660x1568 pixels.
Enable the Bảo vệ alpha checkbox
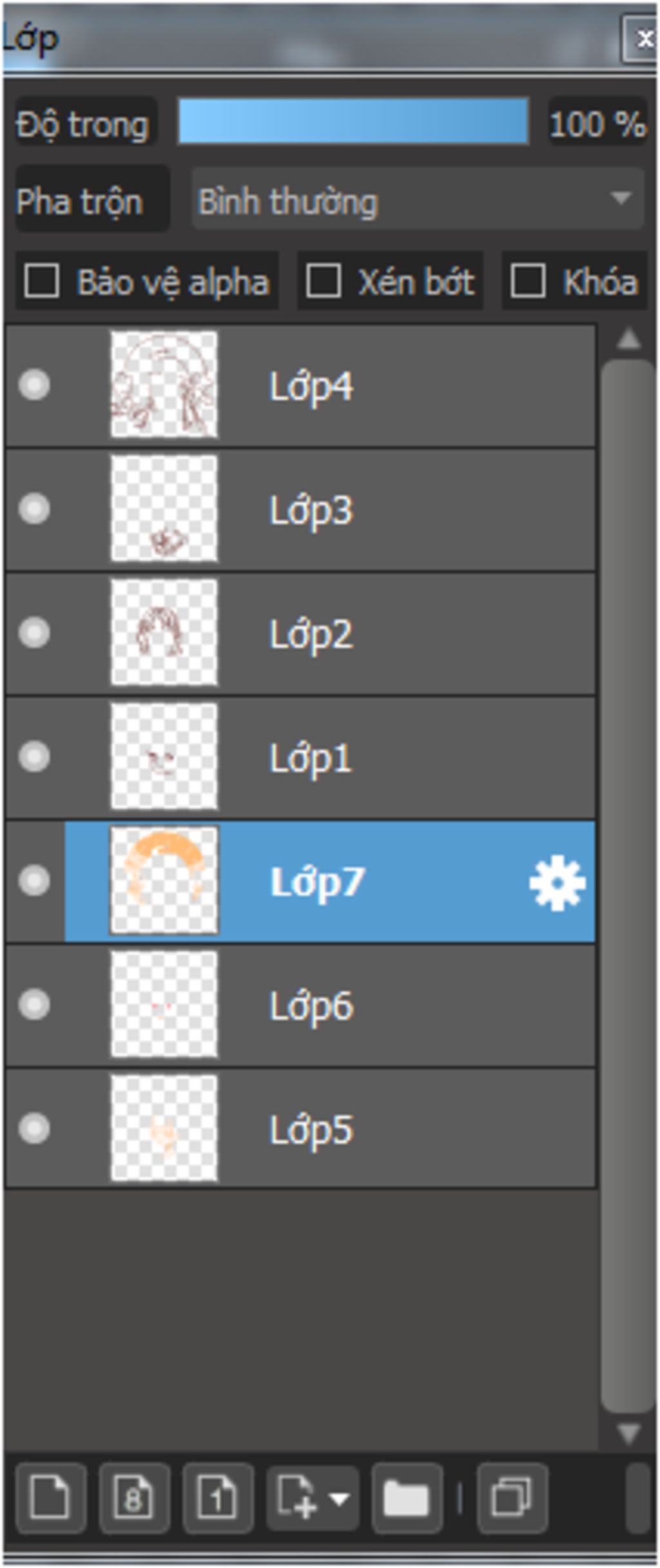tap(41, 281)
